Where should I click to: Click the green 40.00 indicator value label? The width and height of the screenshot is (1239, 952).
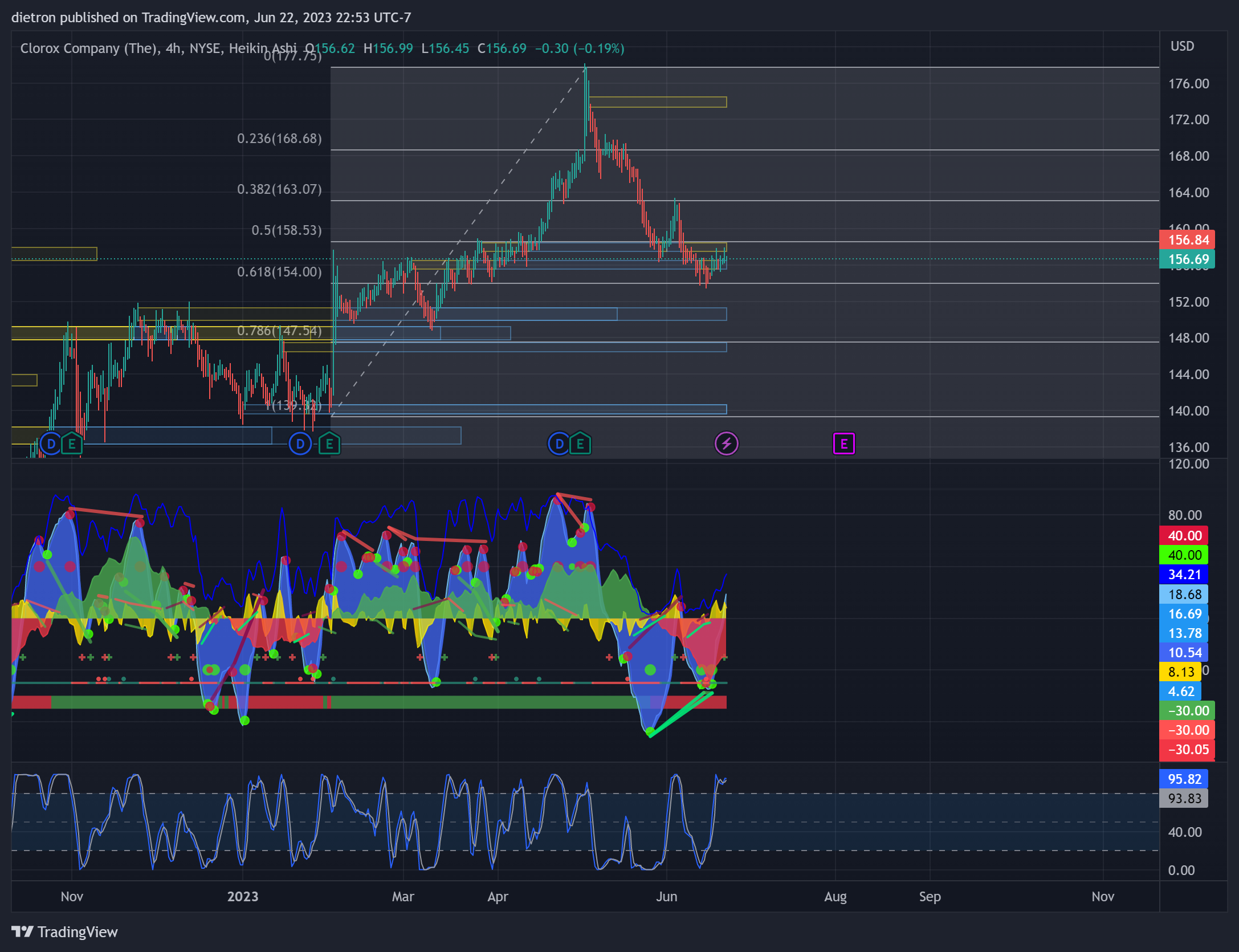tap(1184, 555)
